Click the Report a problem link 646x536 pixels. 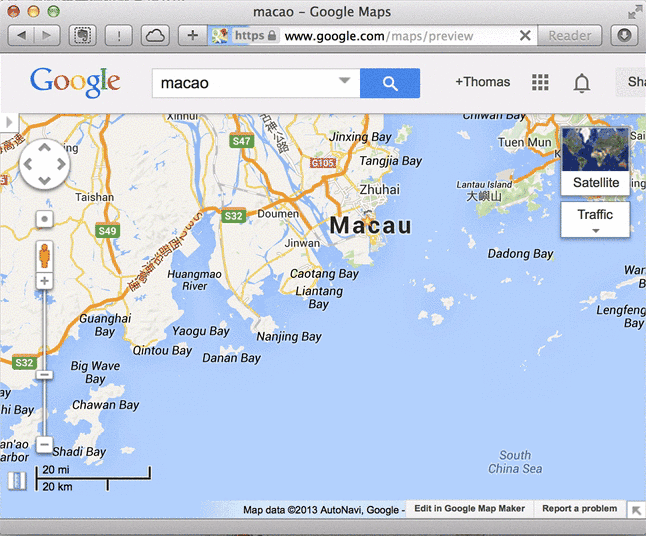579,508
